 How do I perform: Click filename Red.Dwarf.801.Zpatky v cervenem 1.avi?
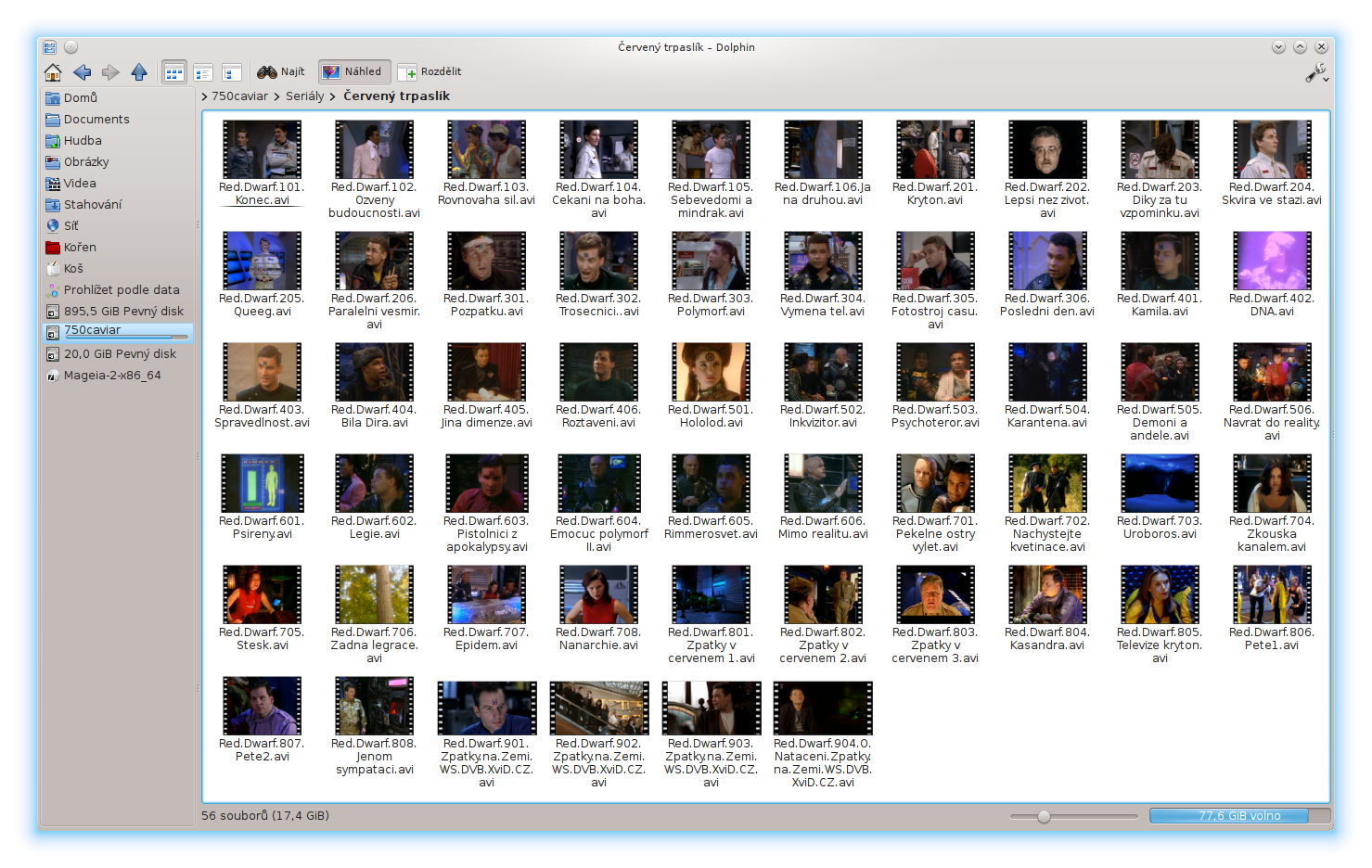[711, 645]
